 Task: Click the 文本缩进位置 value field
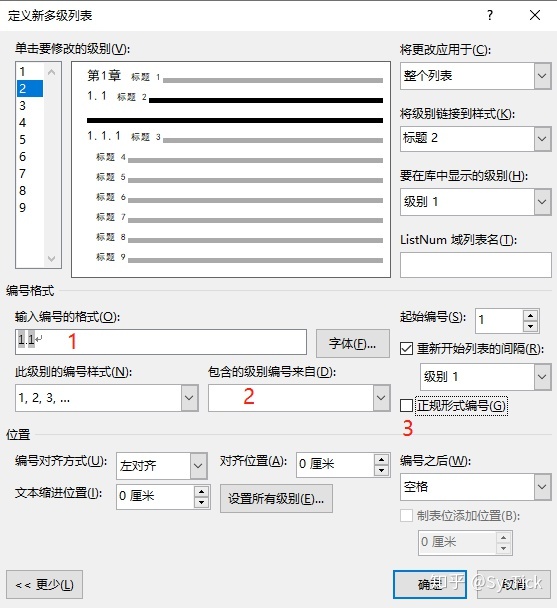(x=155, y=496)
